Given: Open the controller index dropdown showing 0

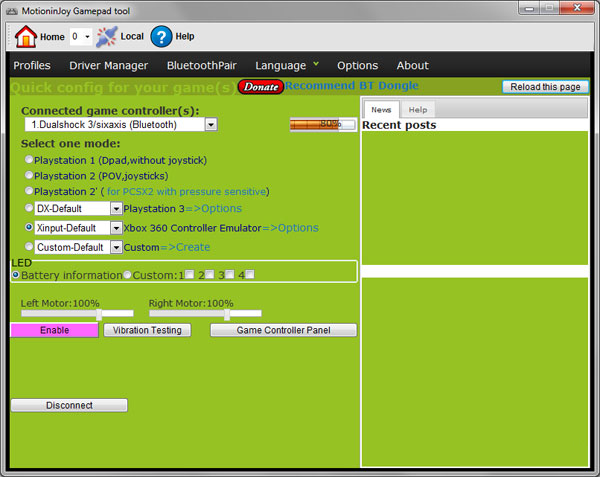Looking at the screenshot, I should pyautogui.click(x=81, y=37).
